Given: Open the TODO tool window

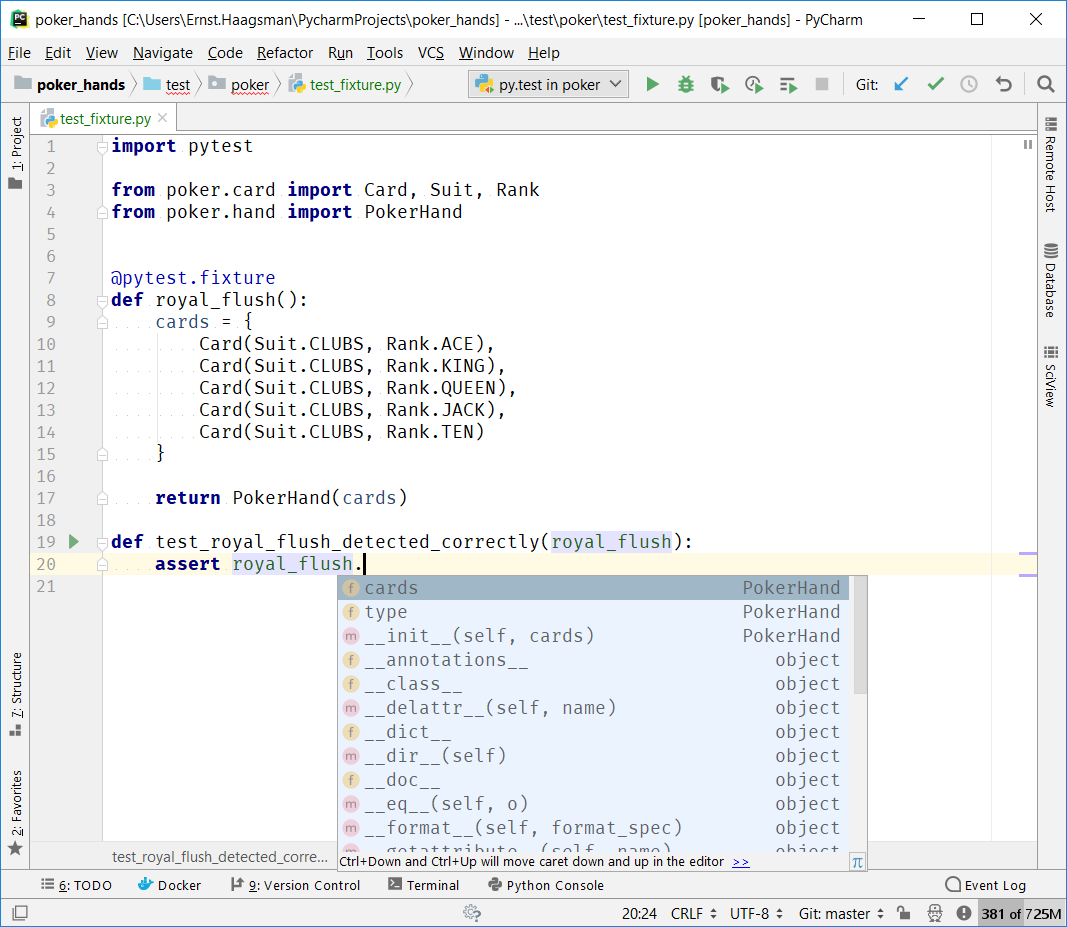Looking at the screenshot, I should click(76, 885).
